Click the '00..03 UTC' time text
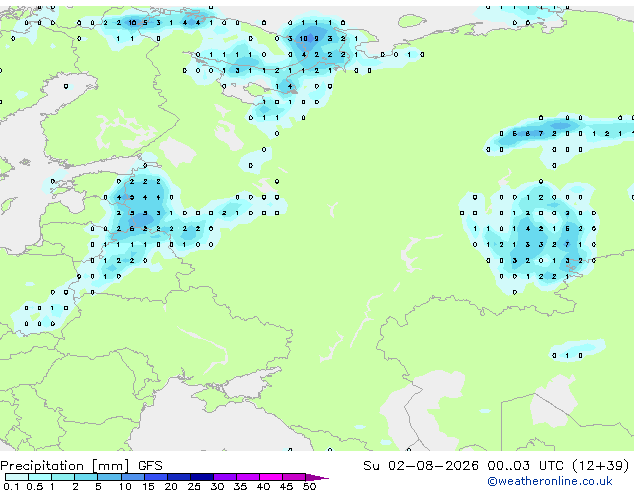Viewport: 634px width, 490px height. (525, 466)
